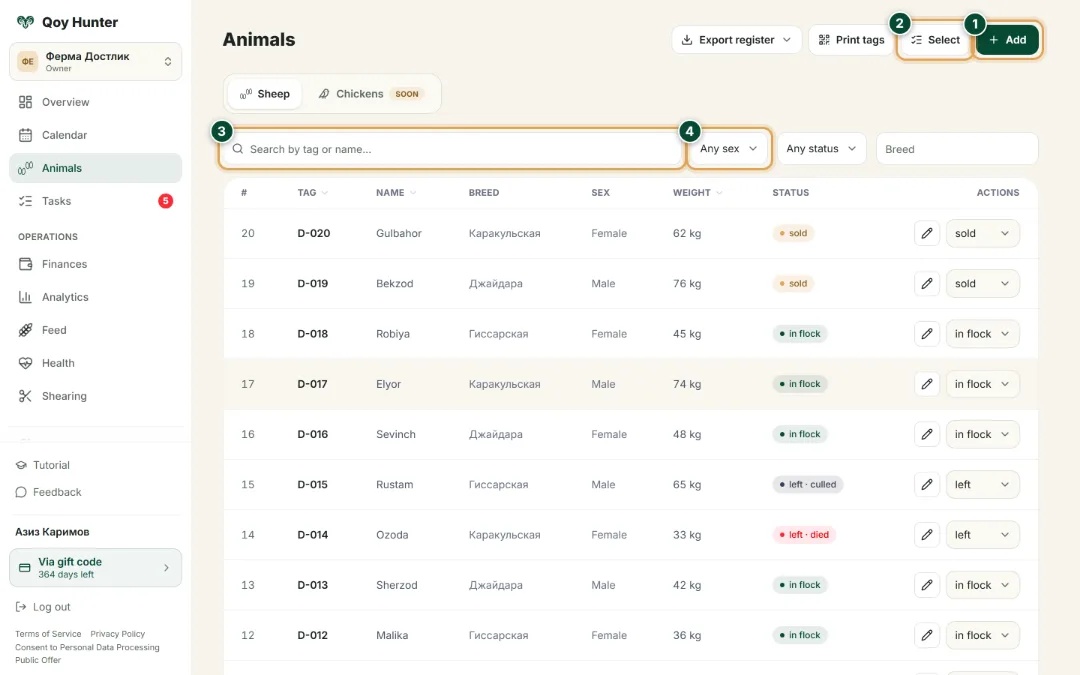Click the Breed filter field
This screenshot has height=675, width=1080.
tap(957, 149)
